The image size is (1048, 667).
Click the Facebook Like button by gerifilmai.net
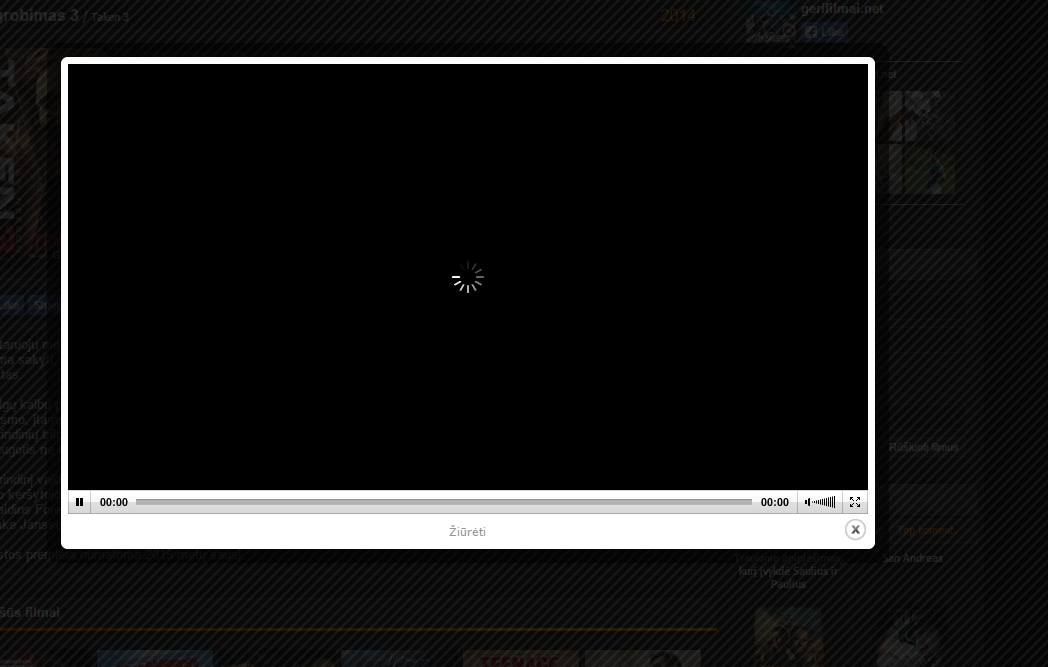pyautogui.click(x=825, y=31)
